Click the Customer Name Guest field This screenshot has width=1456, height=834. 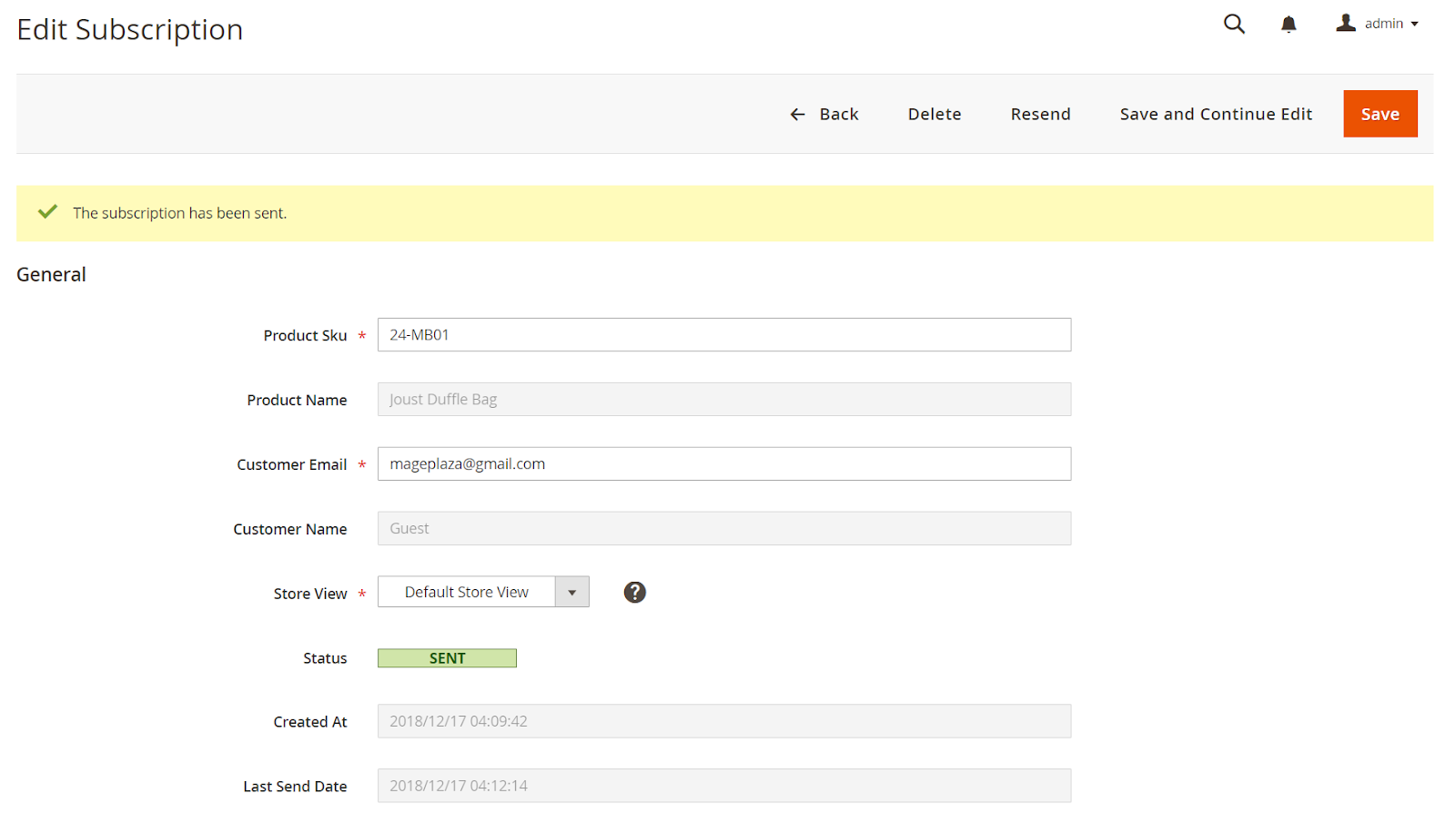723,529
